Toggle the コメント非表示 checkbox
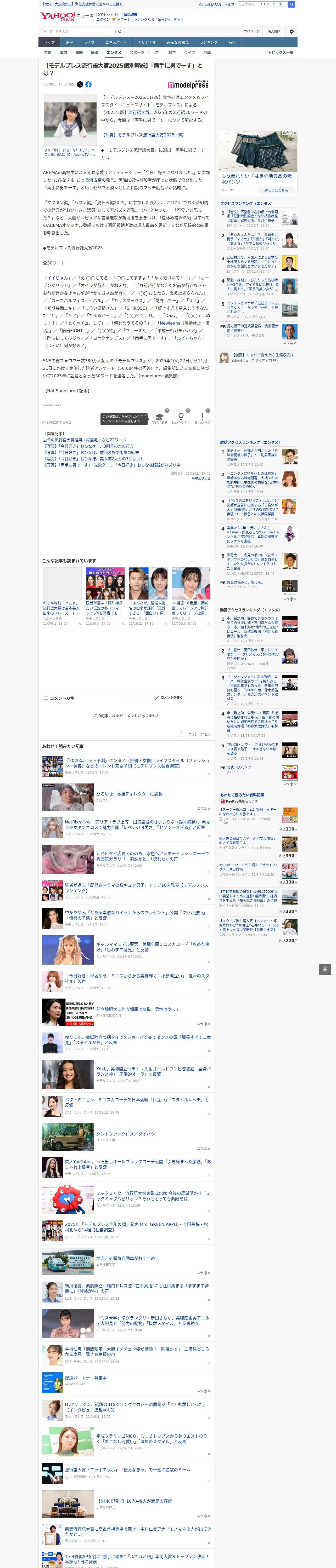This screenshot has height=1568, width=336. (183, 735)
